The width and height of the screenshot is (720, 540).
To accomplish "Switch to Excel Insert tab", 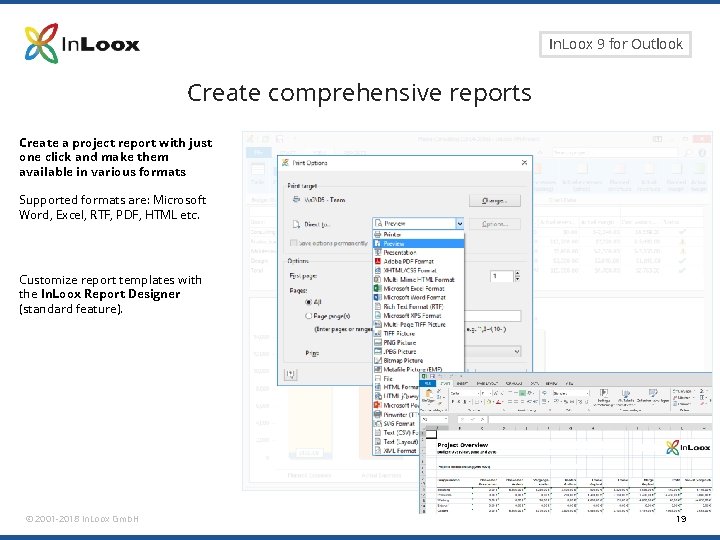I will (x=463, y=383).
